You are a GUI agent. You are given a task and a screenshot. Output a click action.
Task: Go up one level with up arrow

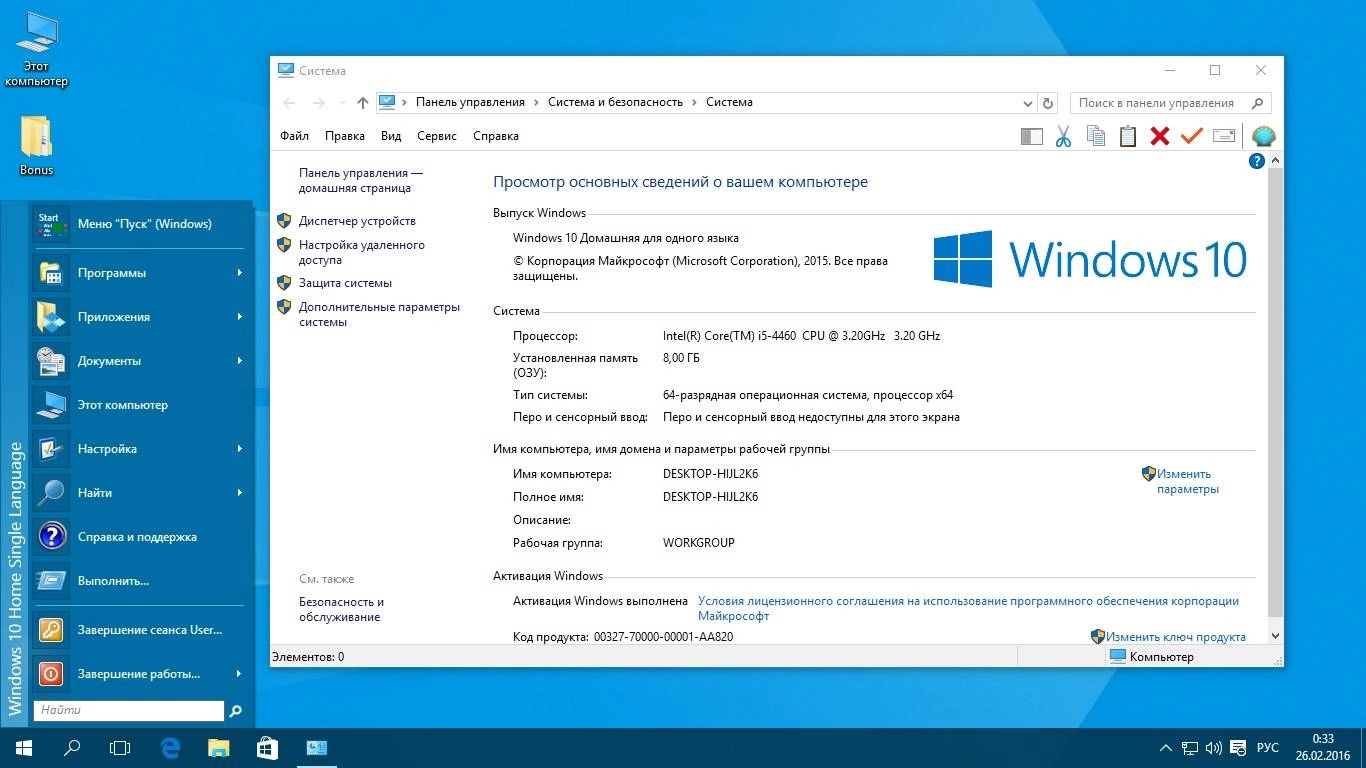point(362,103)
